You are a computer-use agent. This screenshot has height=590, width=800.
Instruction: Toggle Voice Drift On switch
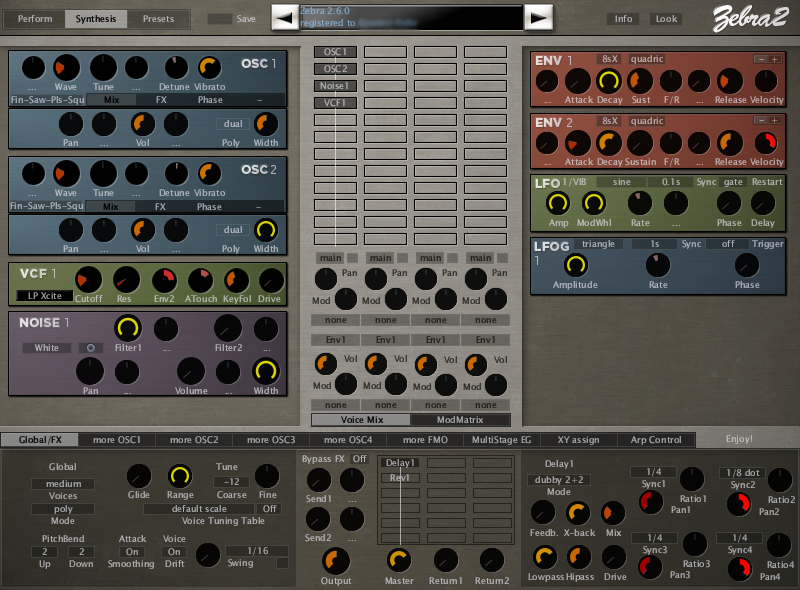tap(174, 552)
